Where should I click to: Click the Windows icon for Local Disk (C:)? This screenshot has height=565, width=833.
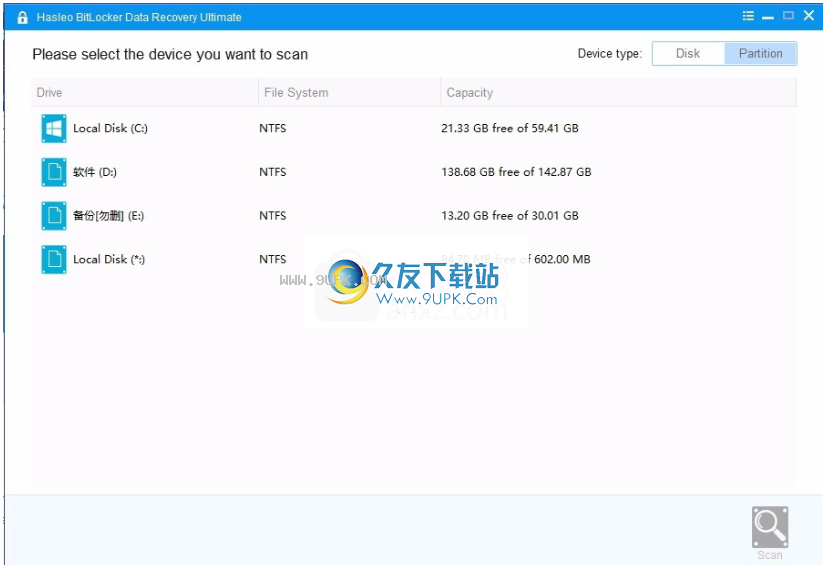pyautogui.click(x=54, y=129)
